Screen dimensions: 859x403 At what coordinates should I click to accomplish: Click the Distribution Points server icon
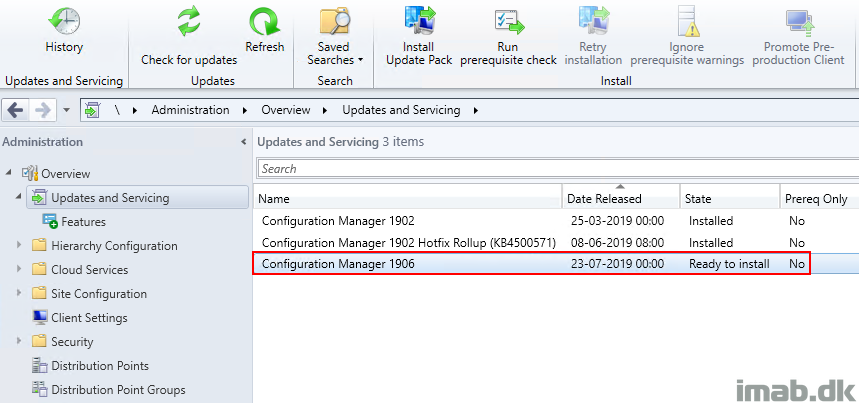39,365
